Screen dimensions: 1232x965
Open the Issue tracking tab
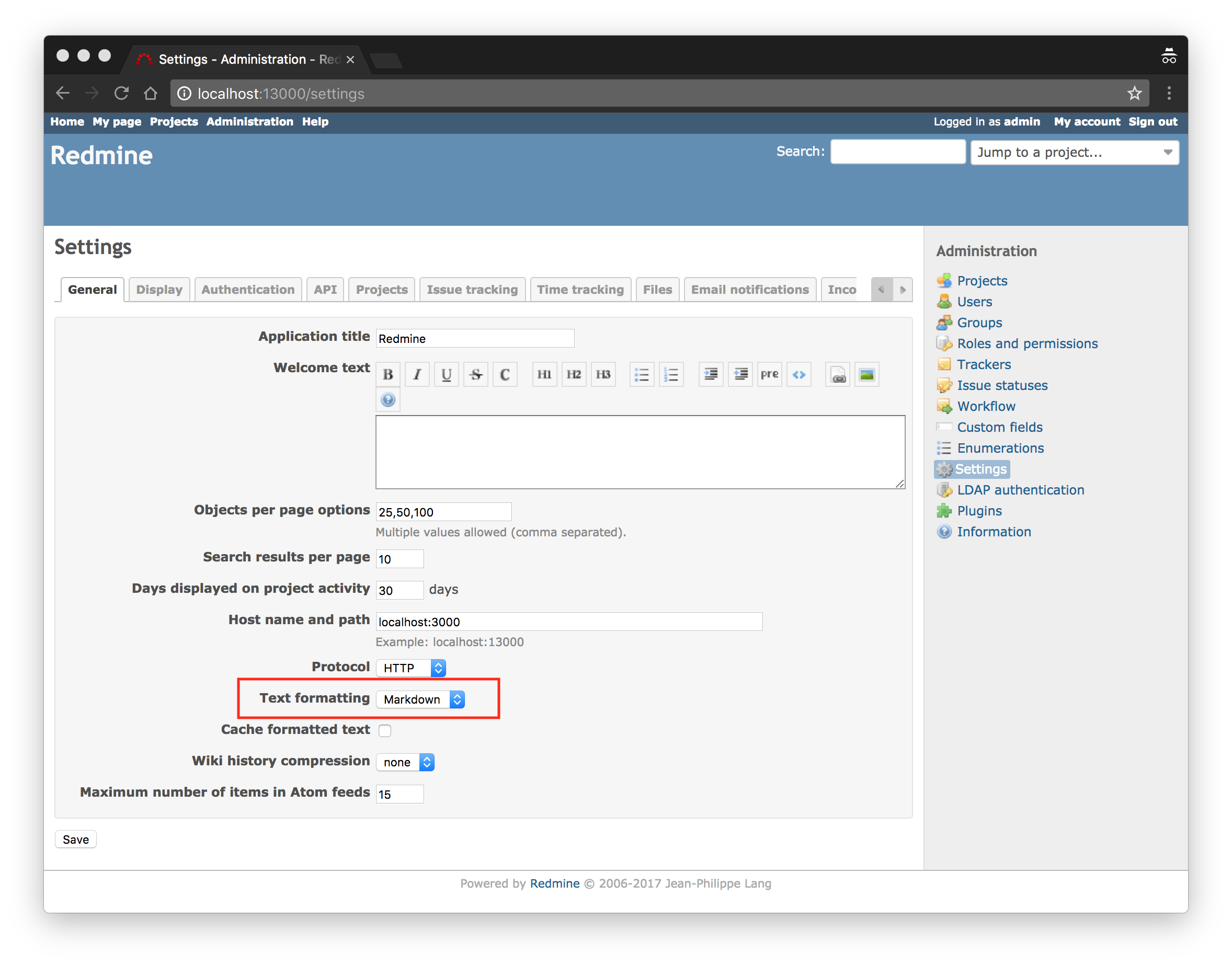[x=472, y=290]
